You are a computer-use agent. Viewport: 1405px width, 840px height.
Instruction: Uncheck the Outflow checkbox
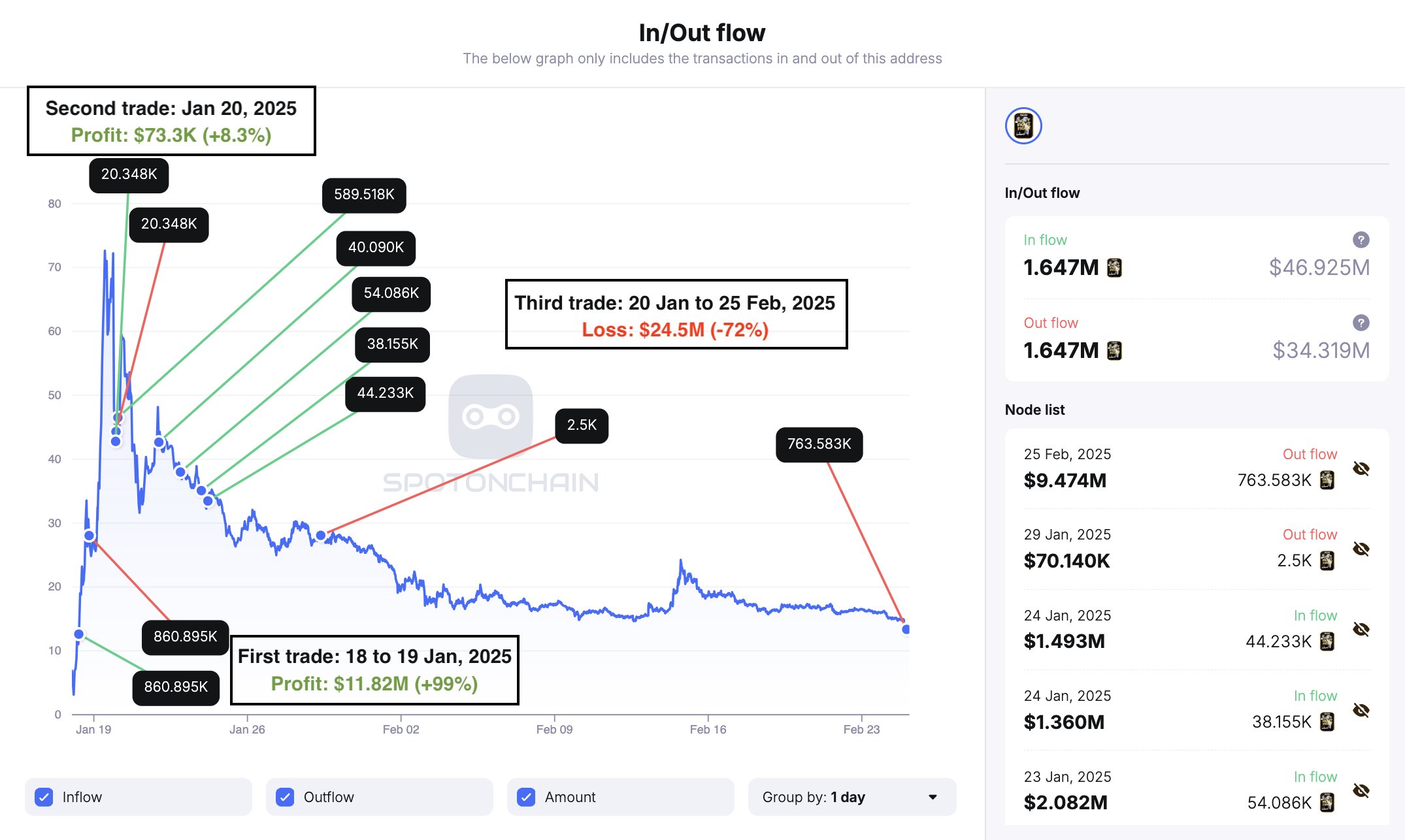(285, 797)
